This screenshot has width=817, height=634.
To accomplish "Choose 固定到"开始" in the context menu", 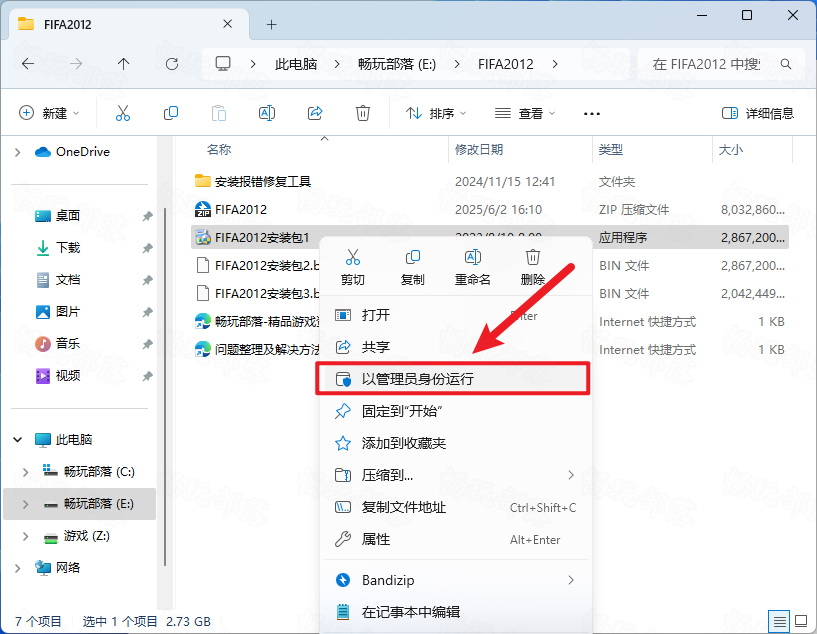I will [456, 411].
